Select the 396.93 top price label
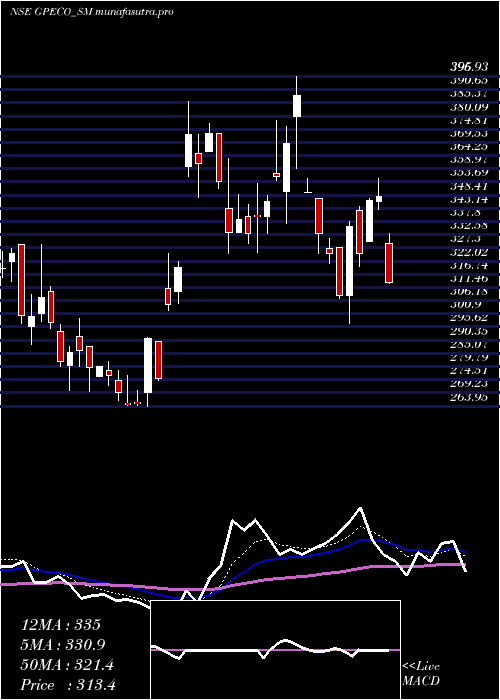Screen dimensions: 500x700 (468, 67)
